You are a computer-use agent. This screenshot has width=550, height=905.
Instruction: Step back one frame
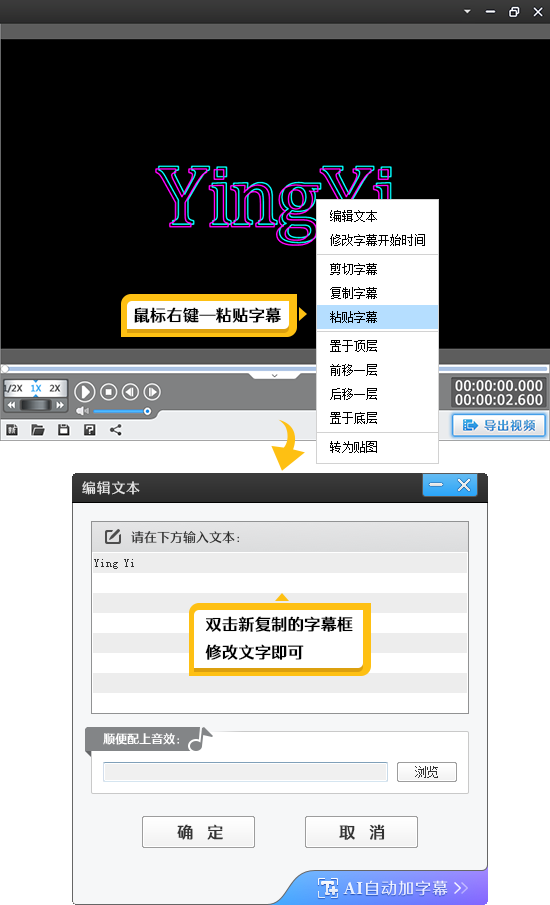click(130, 392)
